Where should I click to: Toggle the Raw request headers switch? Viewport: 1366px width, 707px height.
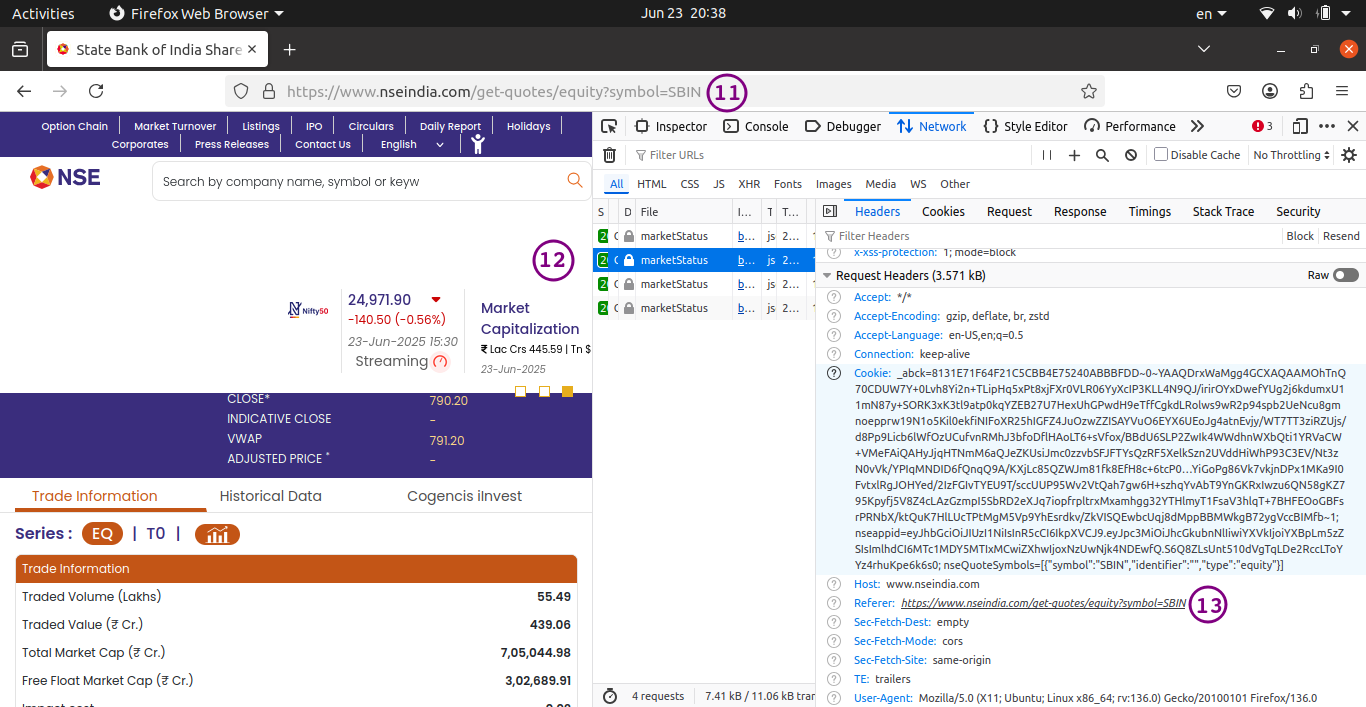tap(1345, 275)
